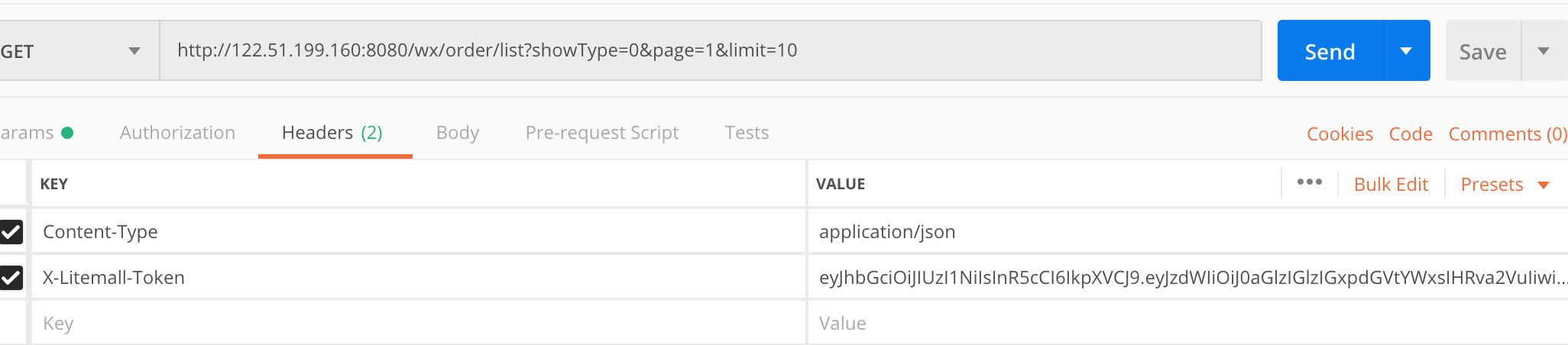Open Comments (0) link

[1507, 134]
